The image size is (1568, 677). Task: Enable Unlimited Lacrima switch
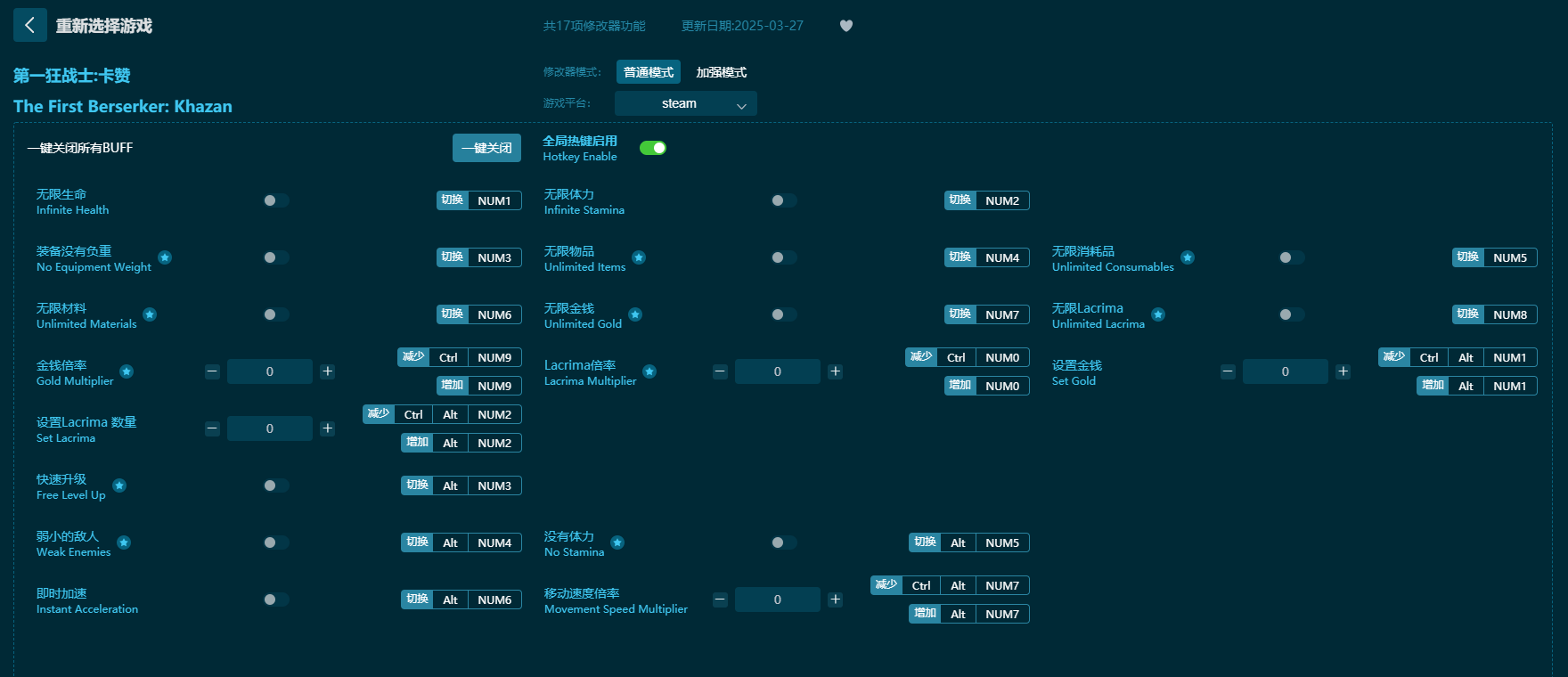[x=1292, y=314]
